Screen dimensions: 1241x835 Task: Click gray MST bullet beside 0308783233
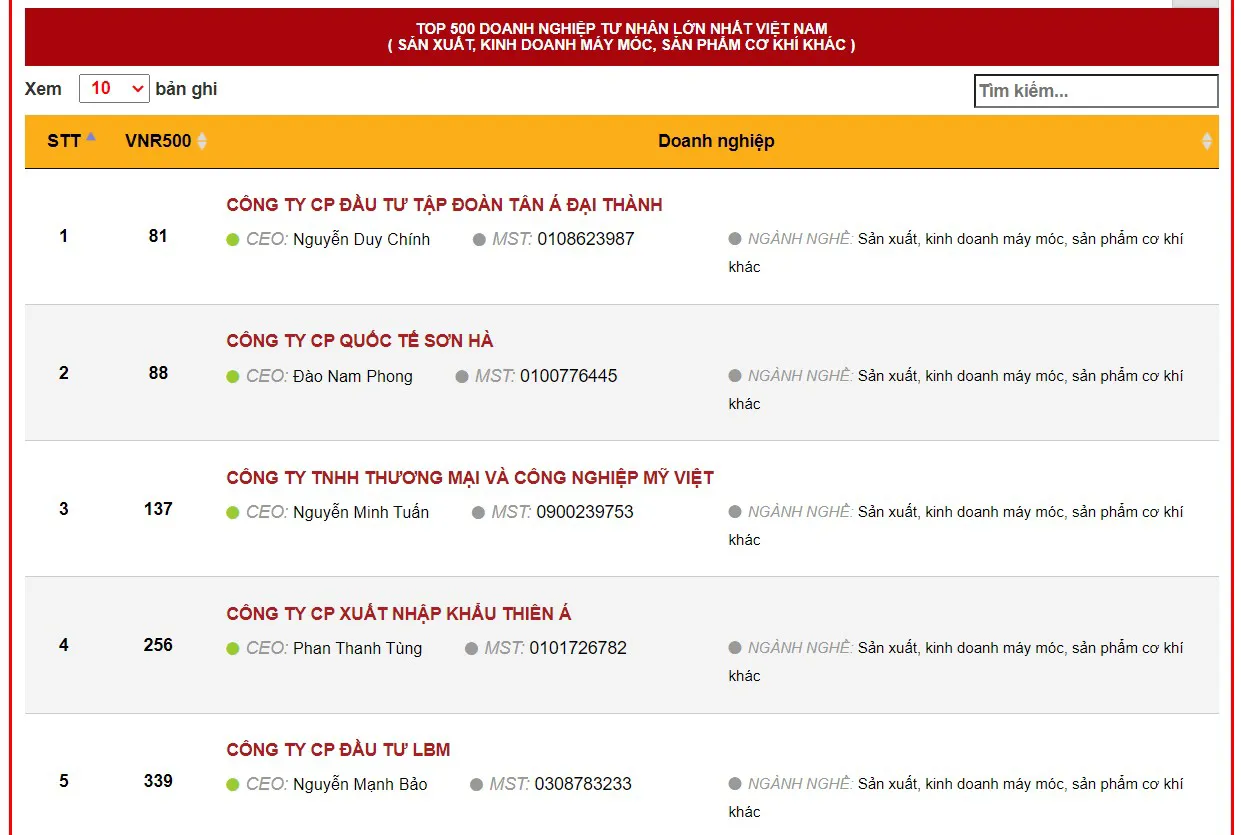[476, 785]
